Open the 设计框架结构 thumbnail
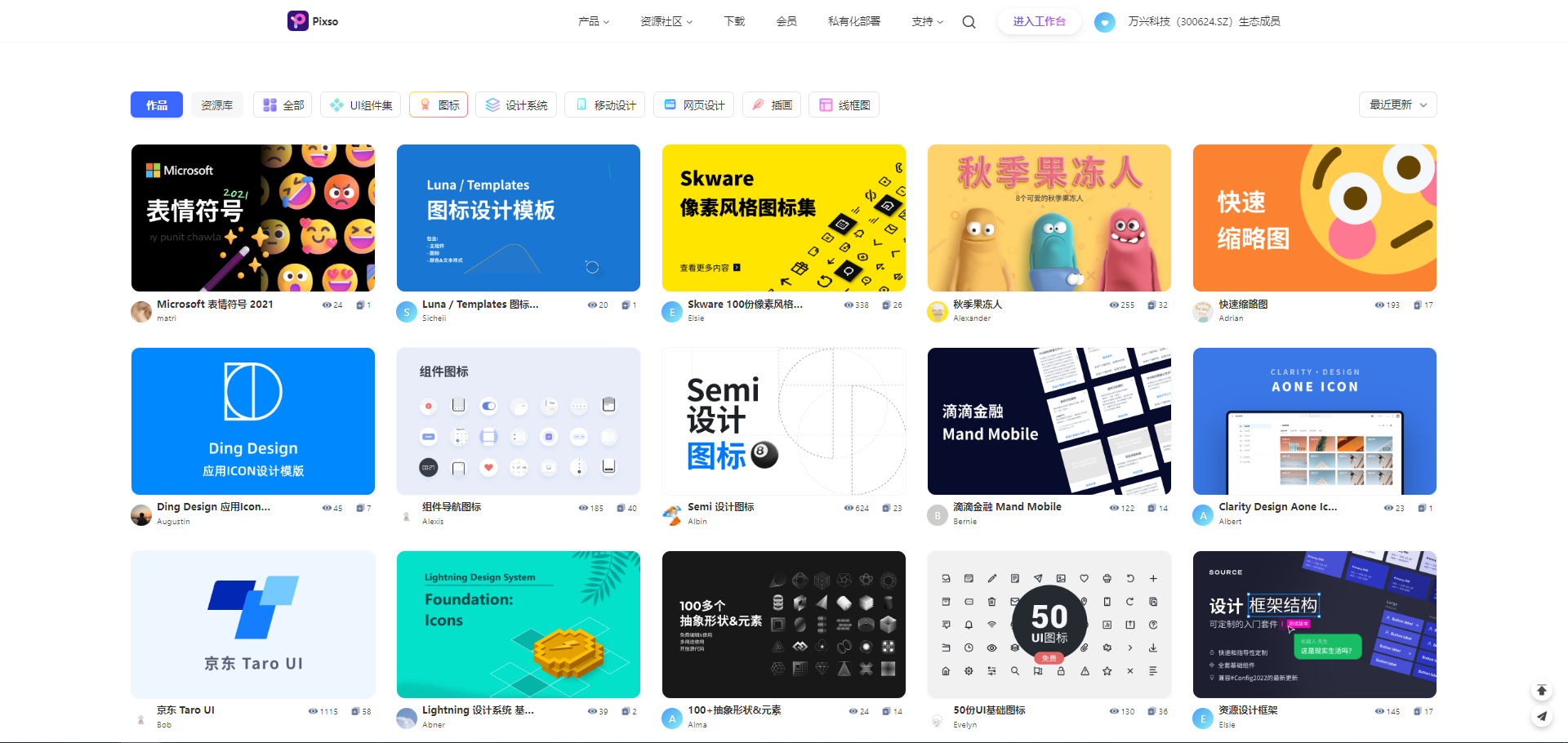Image resolution: width=1568 pixels, height=743 pixels. (1315, 625)
